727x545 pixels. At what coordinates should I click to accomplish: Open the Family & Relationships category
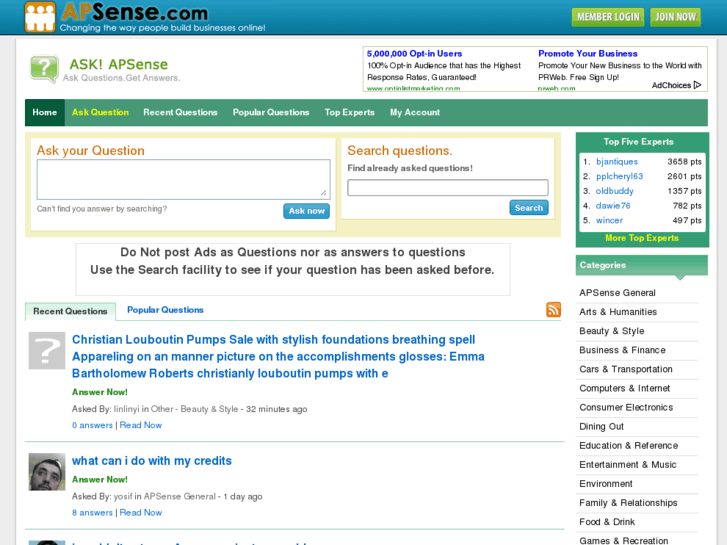[628, 502]
